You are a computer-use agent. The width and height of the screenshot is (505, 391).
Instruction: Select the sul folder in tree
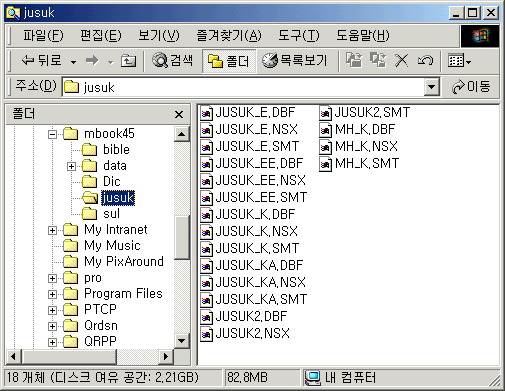[x=101, y=214]
